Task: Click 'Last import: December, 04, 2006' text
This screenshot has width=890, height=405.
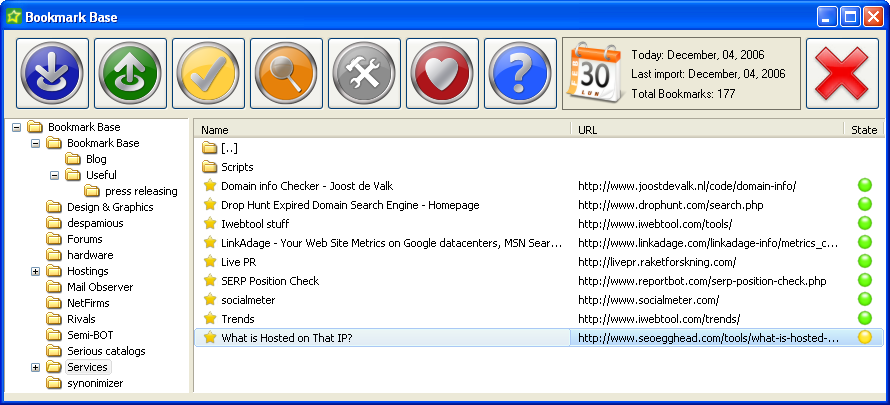Action: (x=708, y=74)
